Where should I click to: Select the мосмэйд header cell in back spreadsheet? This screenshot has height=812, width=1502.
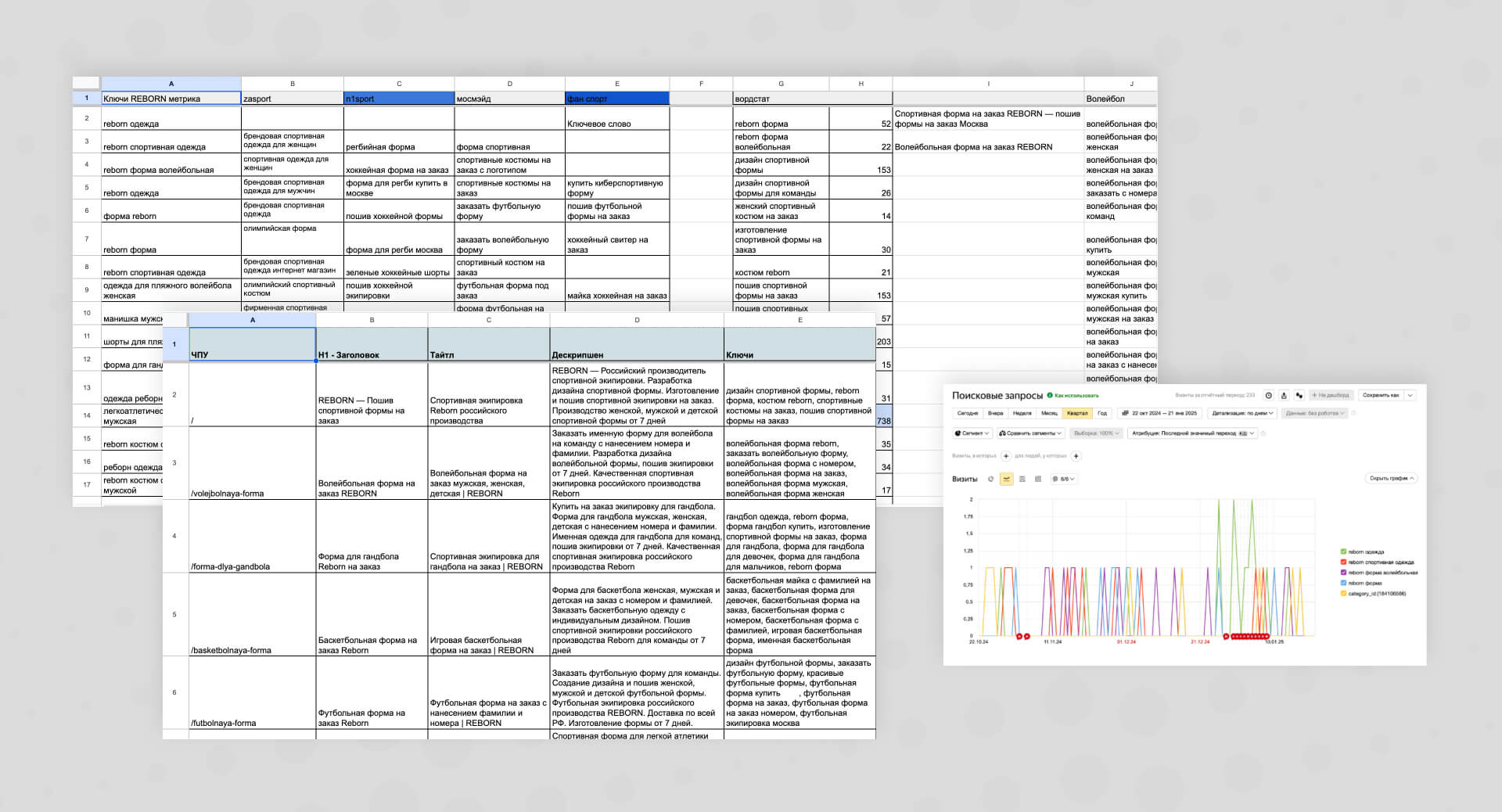click(509, 99)
